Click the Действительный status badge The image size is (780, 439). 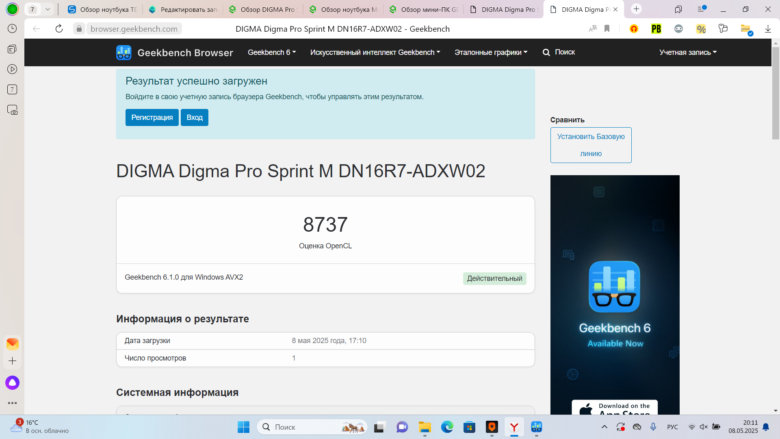click(x=494, y=278)
